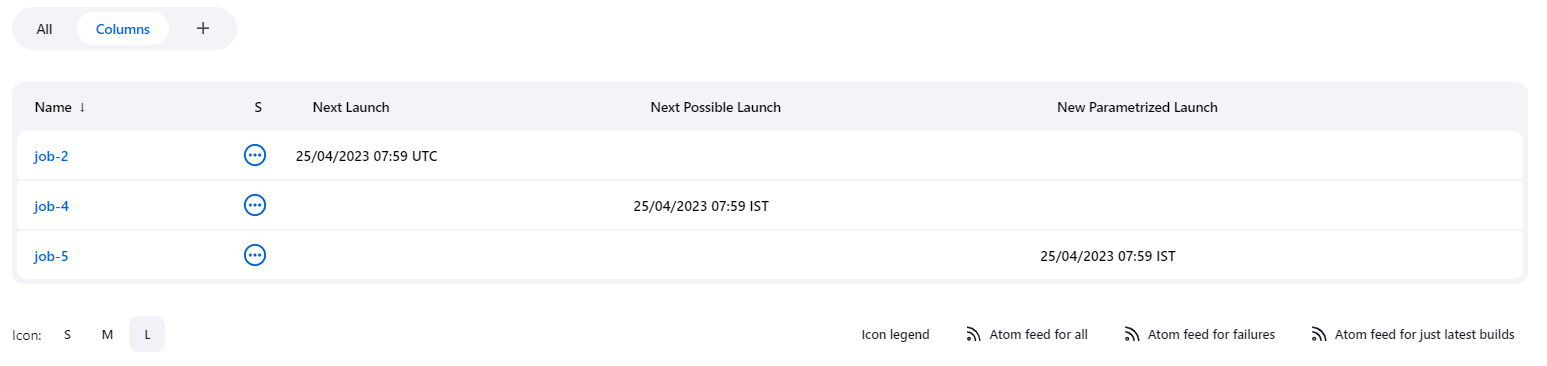Open the job-2 link

coord(51,156)
